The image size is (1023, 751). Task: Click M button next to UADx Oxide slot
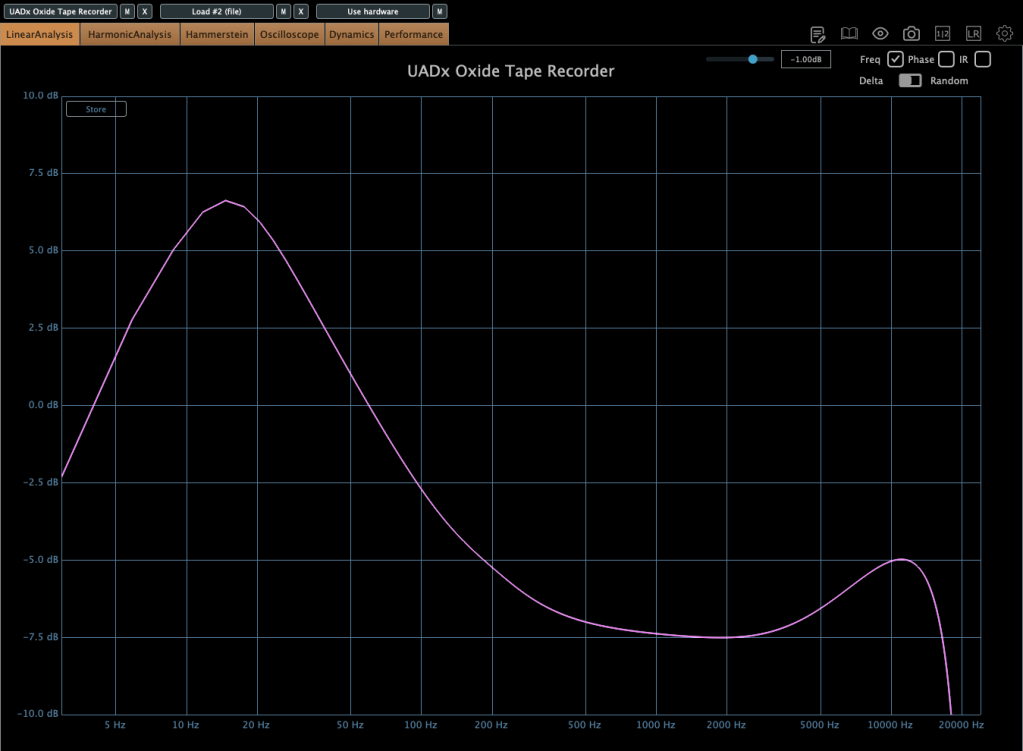[127, 12]
